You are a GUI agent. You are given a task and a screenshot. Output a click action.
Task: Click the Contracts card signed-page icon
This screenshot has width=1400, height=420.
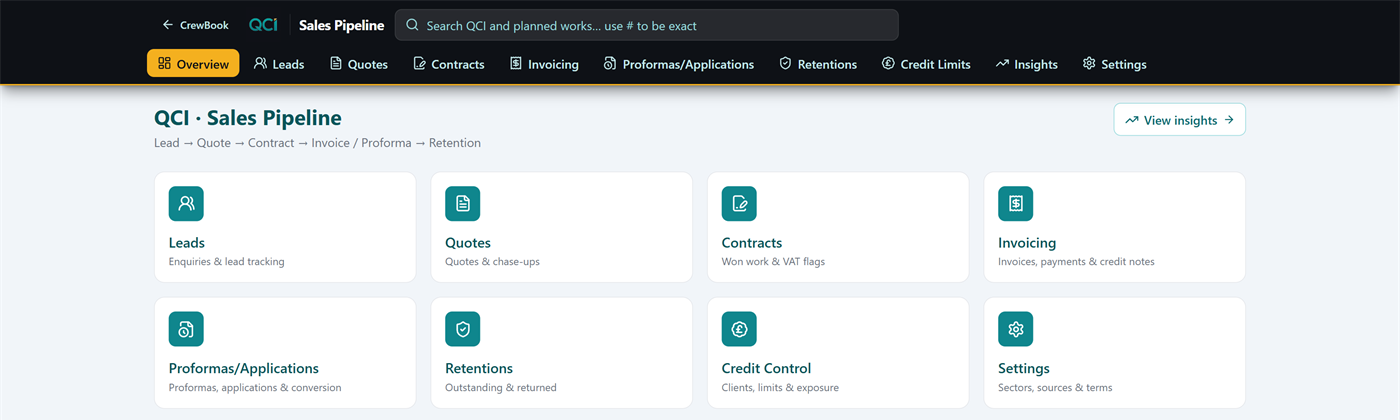[739, 203]
